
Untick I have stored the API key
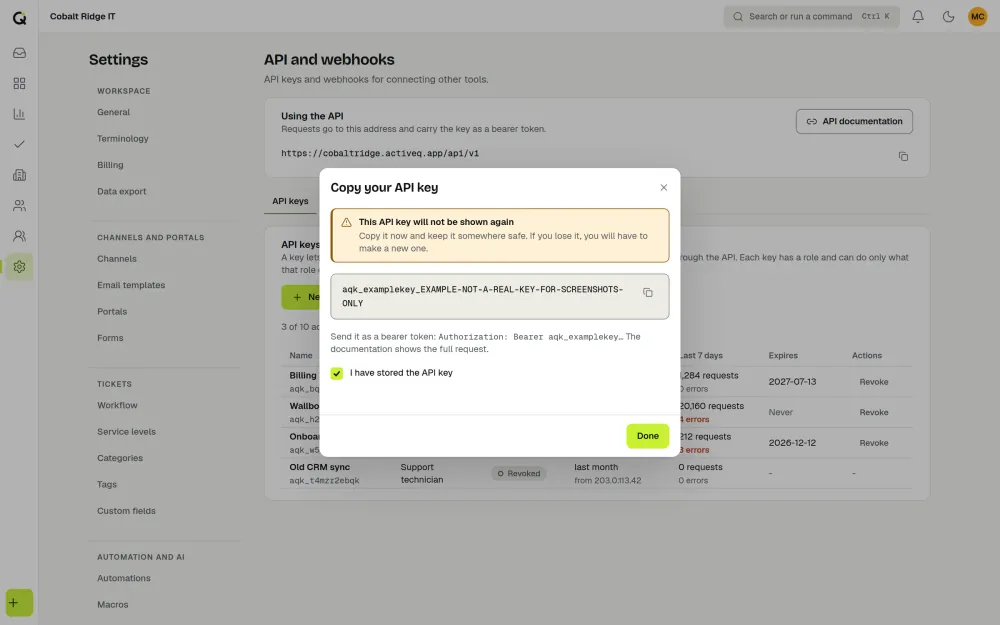[x=337, y=373]
